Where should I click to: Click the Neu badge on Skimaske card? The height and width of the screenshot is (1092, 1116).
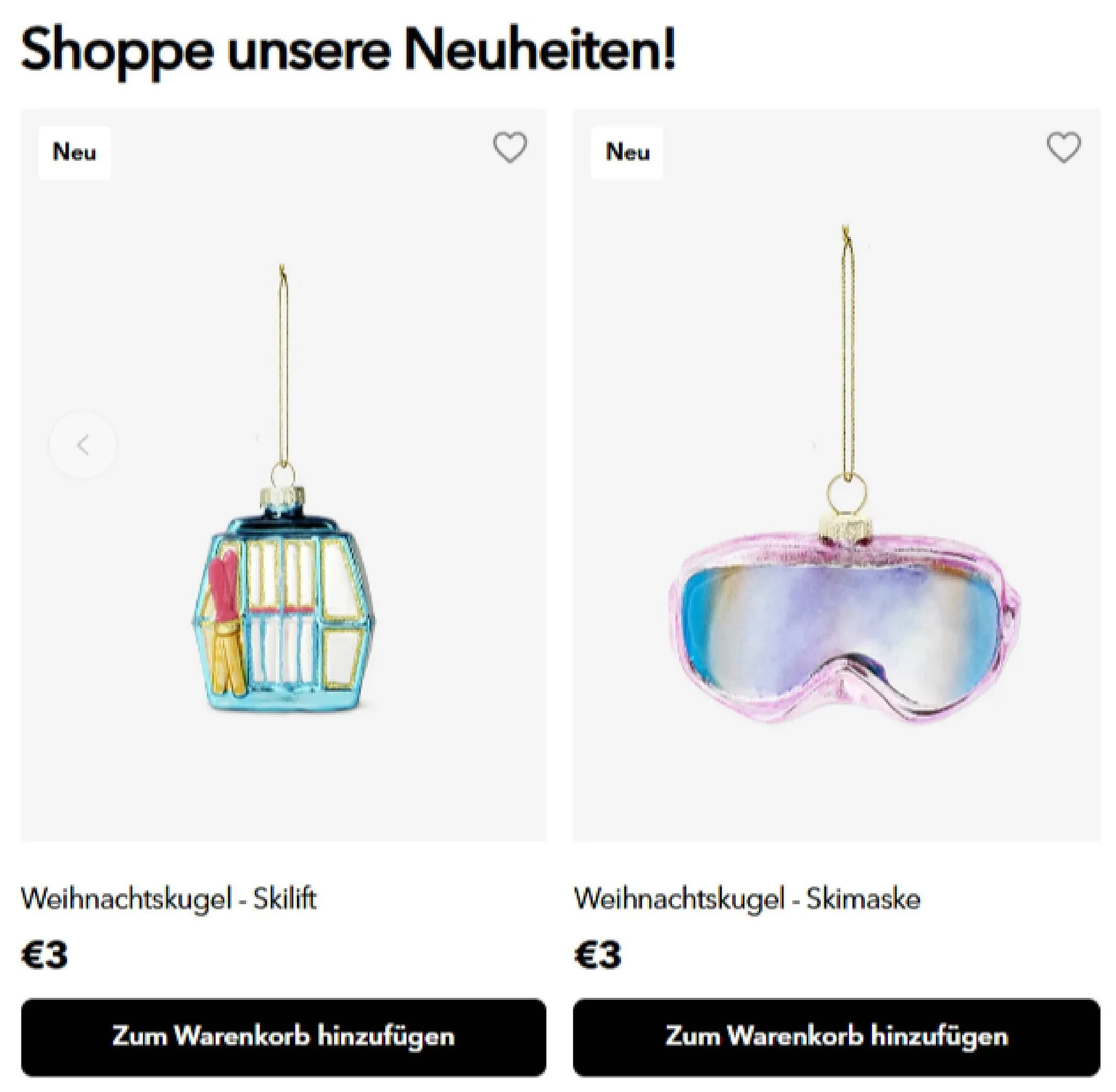click(627, 152)
